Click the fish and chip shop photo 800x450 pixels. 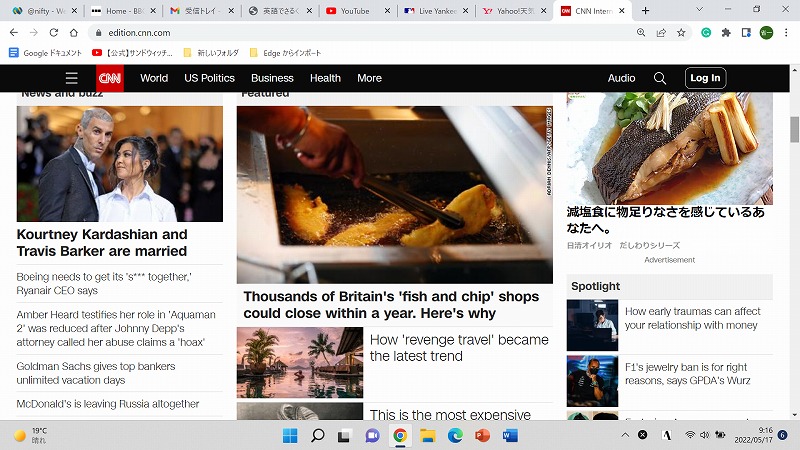click(x=394, y=195)
